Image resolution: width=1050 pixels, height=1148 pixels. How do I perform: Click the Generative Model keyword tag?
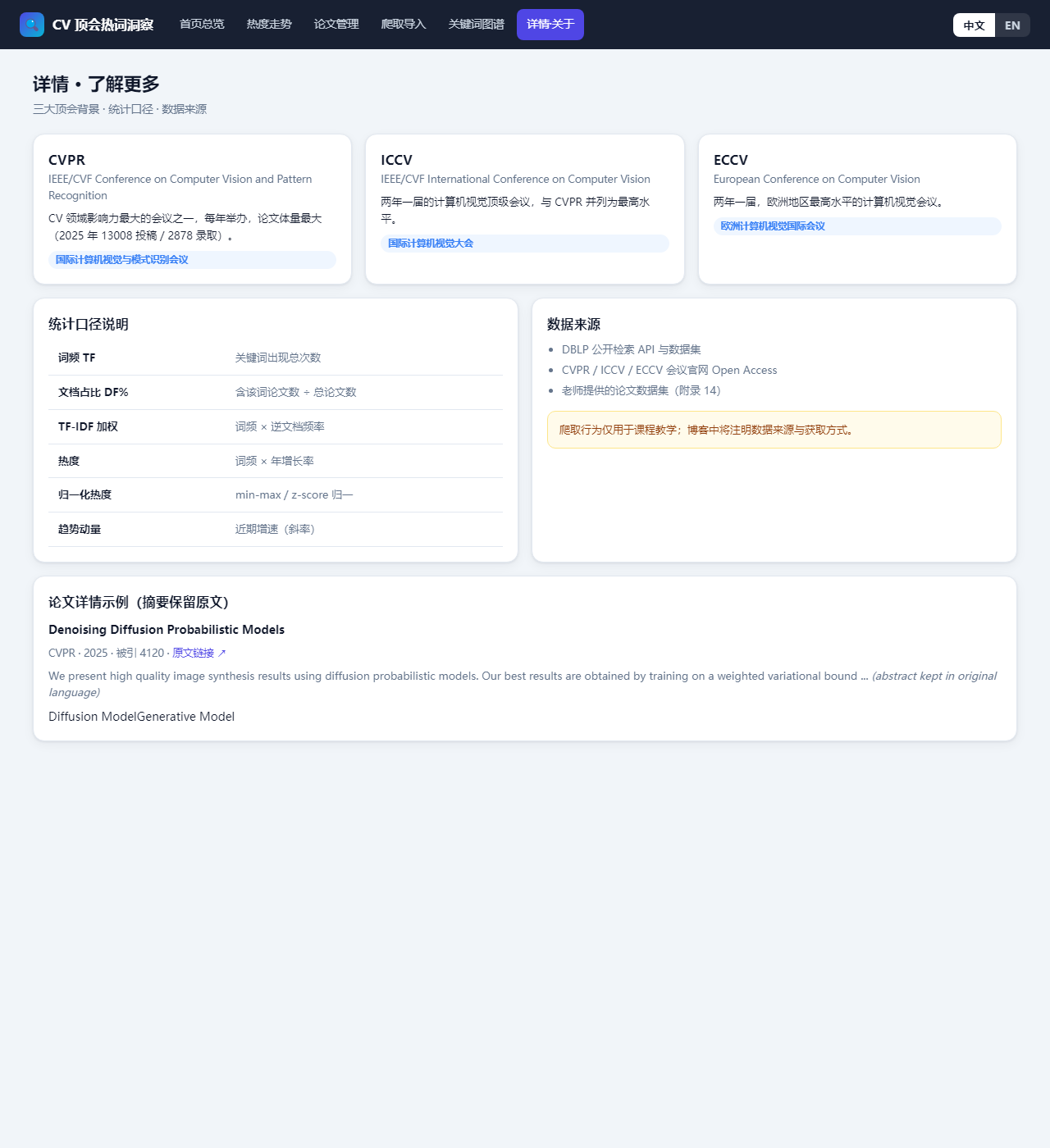tap(186, 717)
